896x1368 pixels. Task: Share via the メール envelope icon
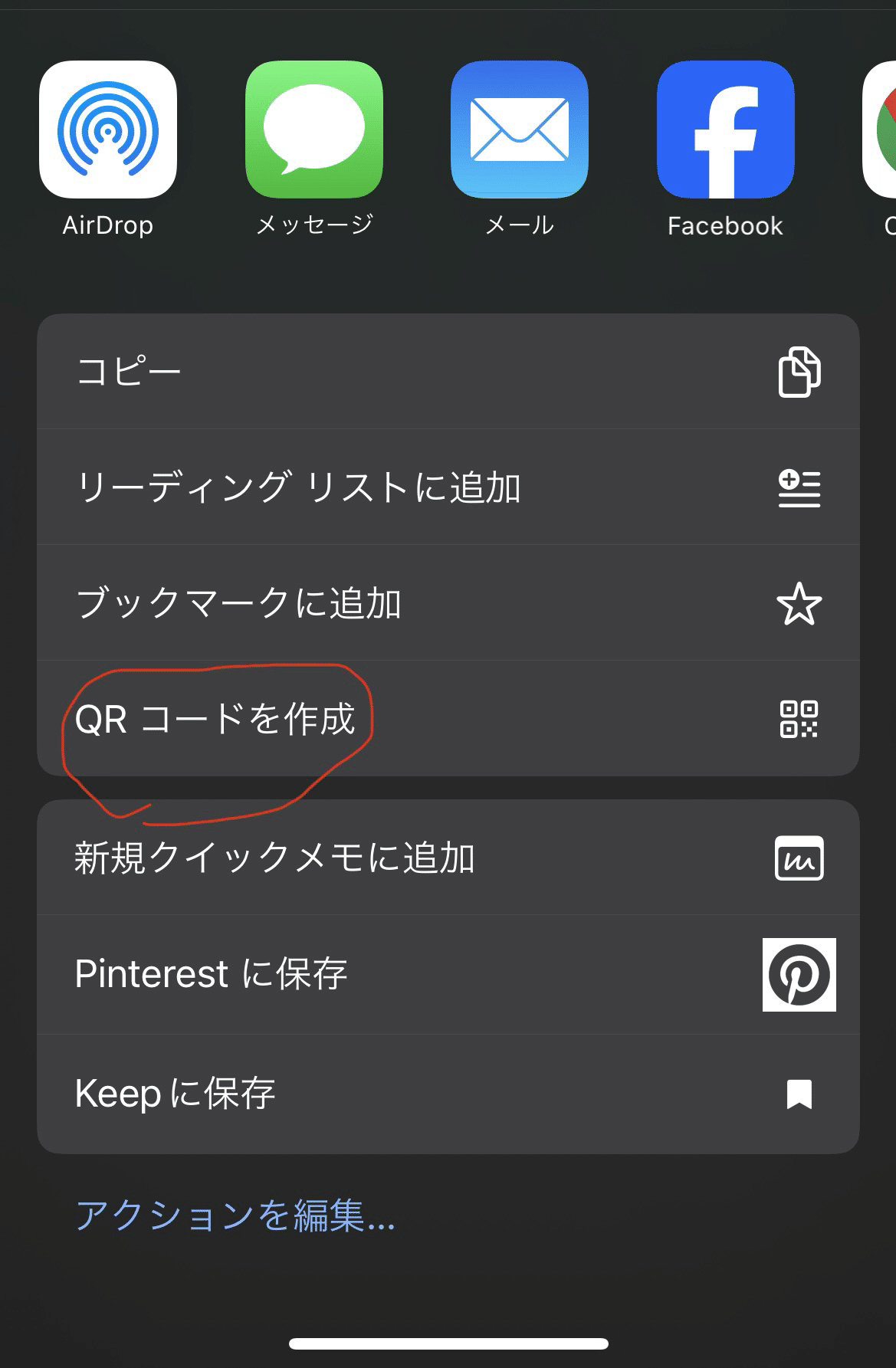[x=520, y=130]
